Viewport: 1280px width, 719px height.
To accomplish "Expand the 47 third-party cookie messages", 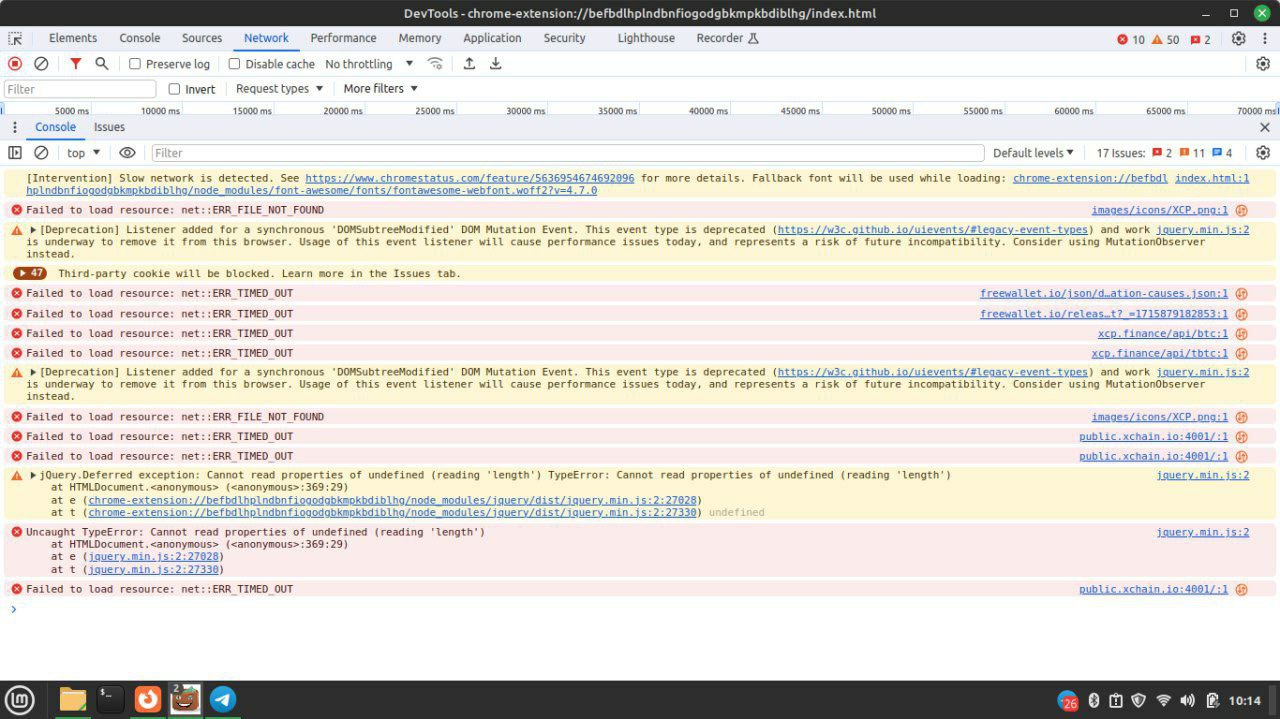I will [x=30, y=273].
